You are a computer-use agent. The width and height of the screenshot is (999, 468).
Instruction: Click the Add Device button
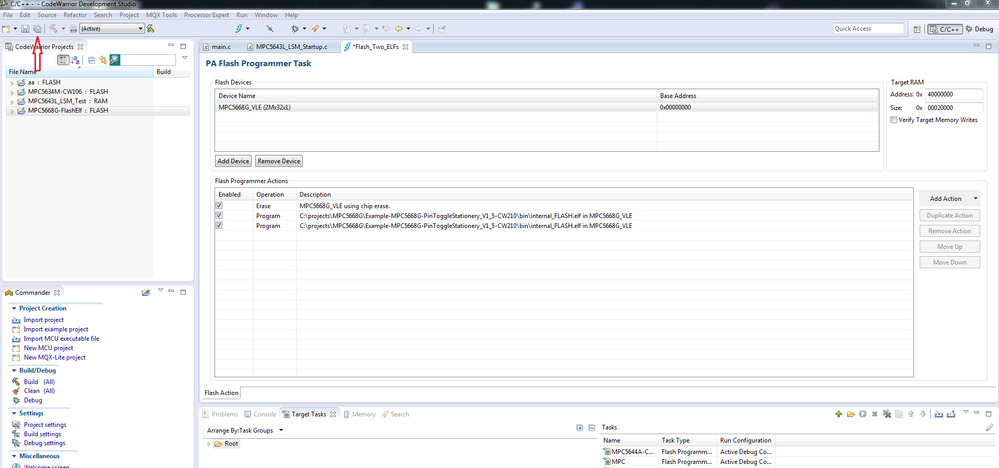[x=233, y=161]
